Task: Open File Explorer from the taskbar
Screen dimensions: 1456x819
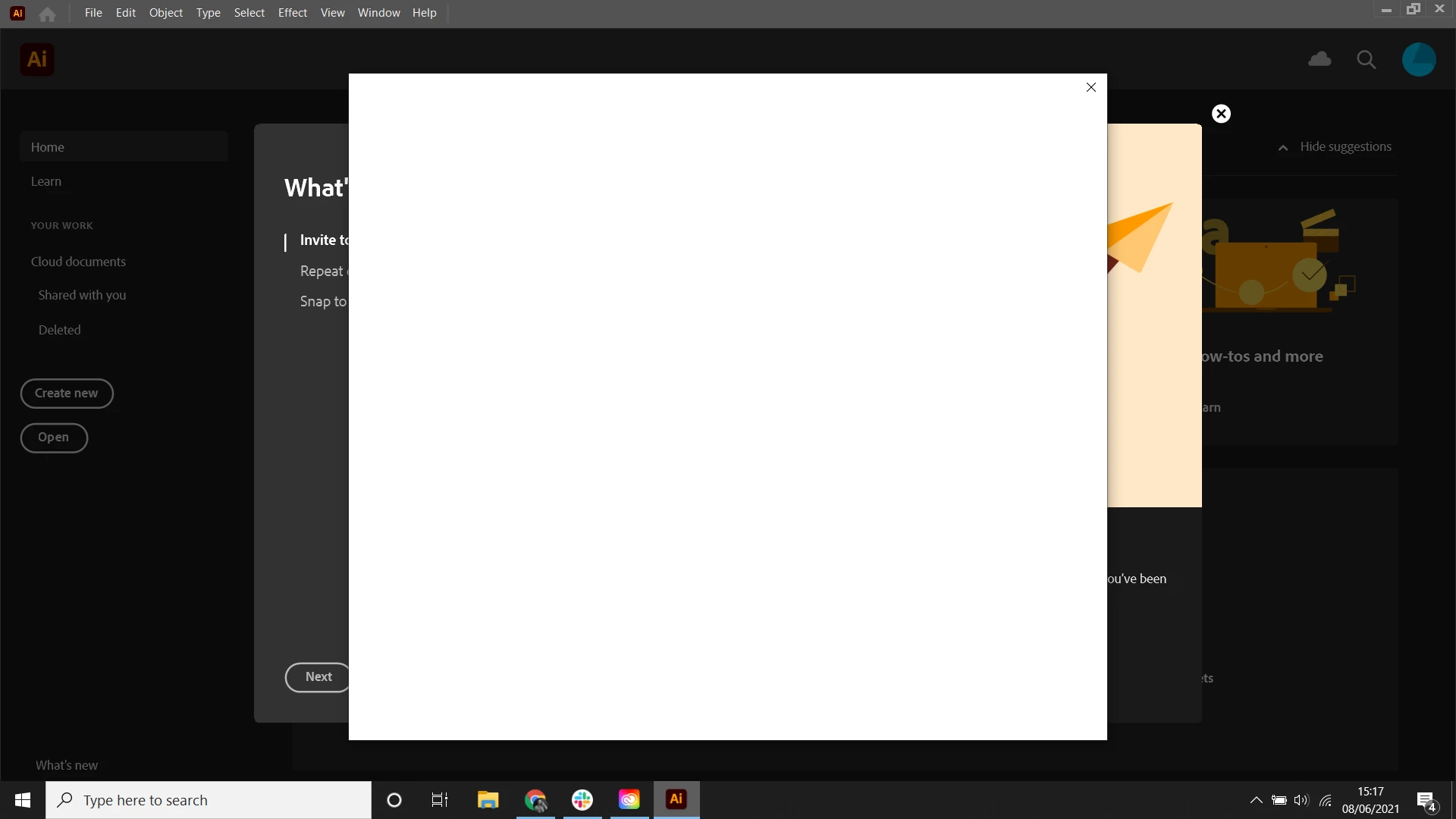Action: [x=488, y=800]
